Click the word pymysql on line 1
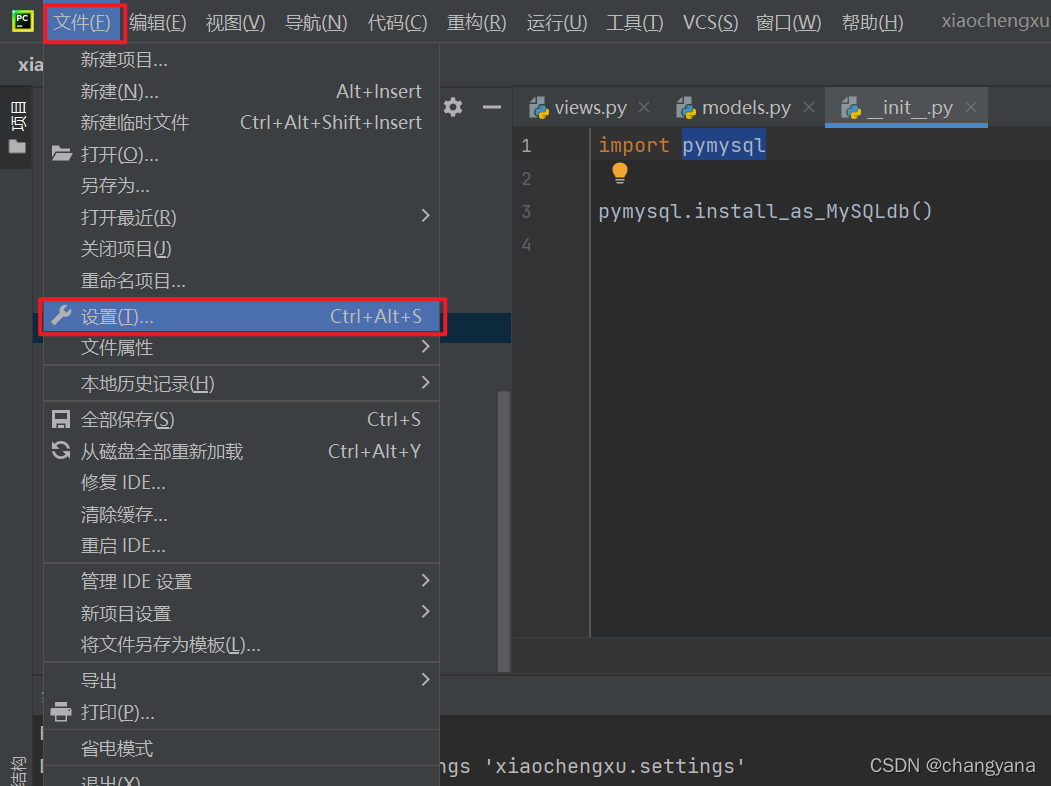Image resolution: width=1051 pixels, height=786 pixels. coord(724,145)
